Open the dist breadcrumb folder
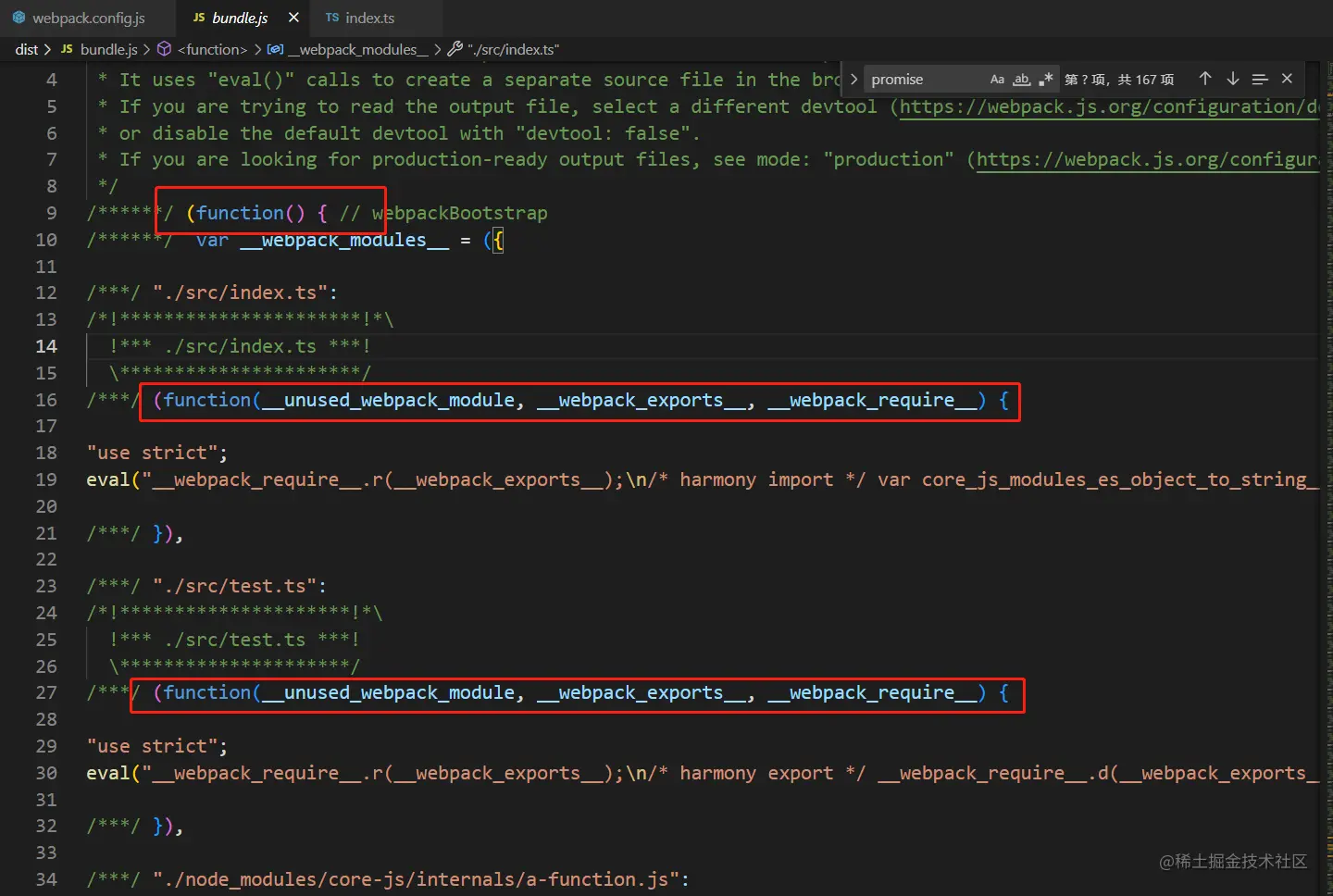This screenshot has width=1333, height=896. tap(27, 49)
